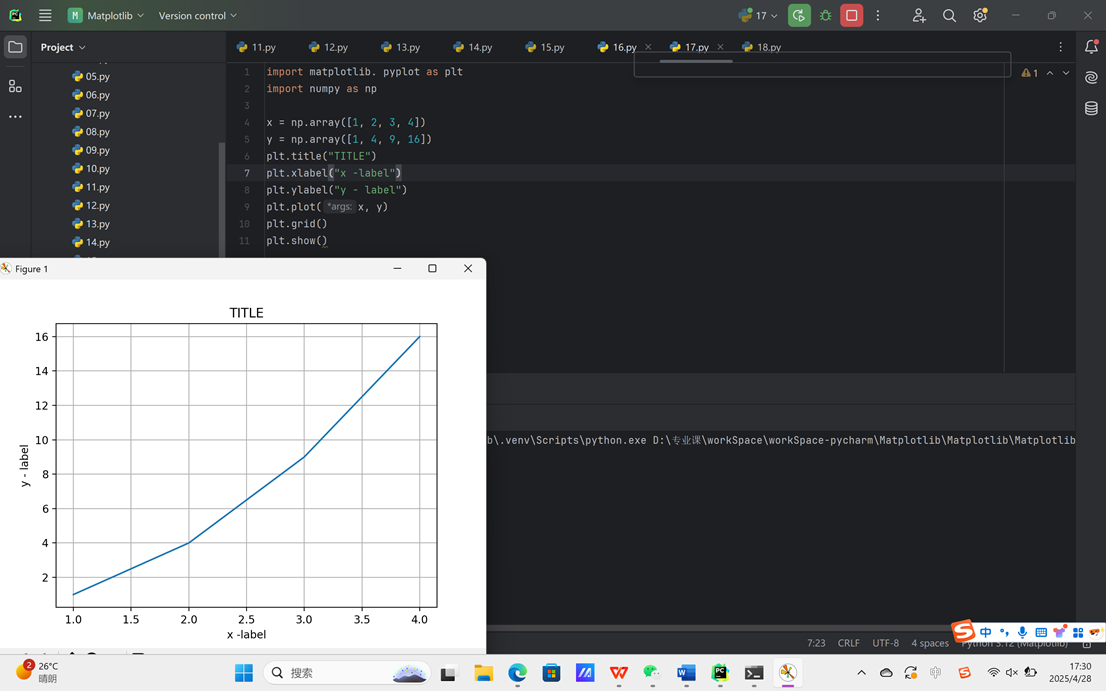Open WeChat from the taskbar

[652, 673]
